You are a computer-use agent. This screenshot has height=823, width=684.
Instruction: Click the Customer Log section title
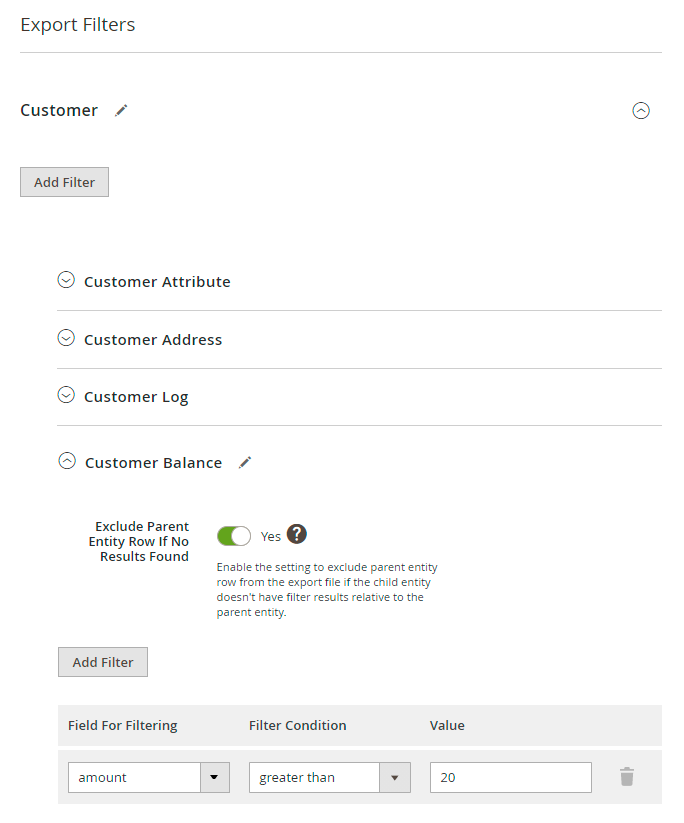pyautogui.click(x=136, y=397)
